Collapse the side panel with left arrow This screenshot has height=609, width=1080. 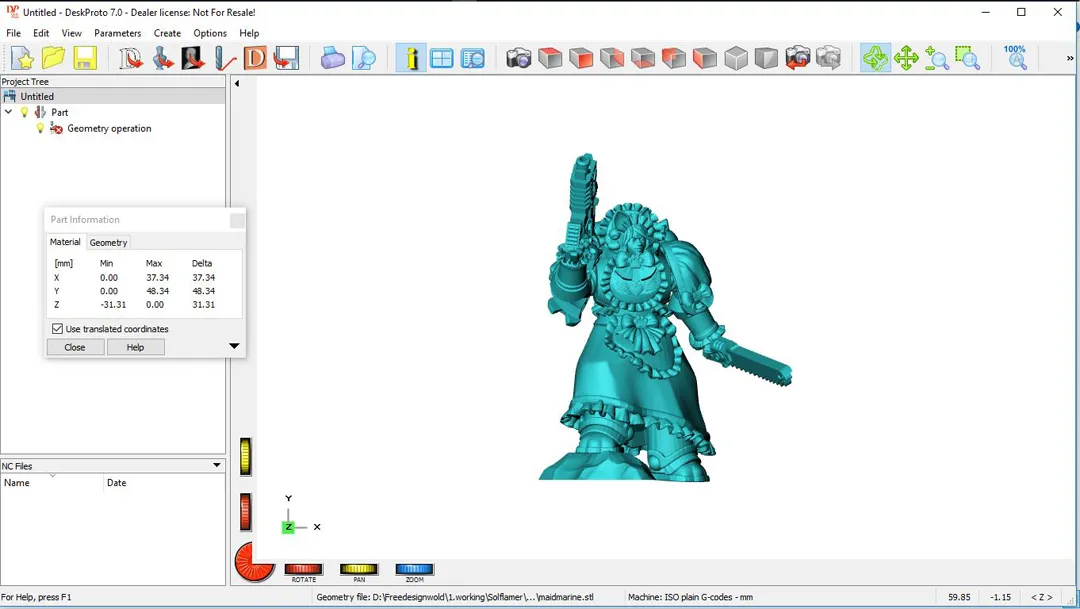[237, 83]
